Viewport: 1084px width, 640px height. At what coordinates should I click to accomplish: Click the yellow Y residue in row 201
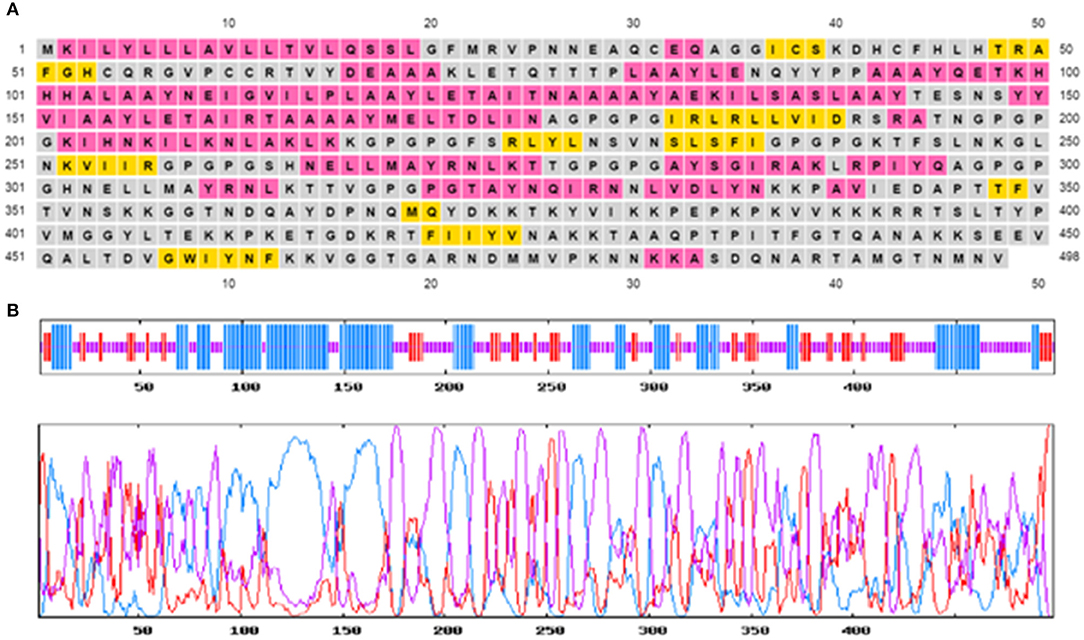(x=552, y=142)
